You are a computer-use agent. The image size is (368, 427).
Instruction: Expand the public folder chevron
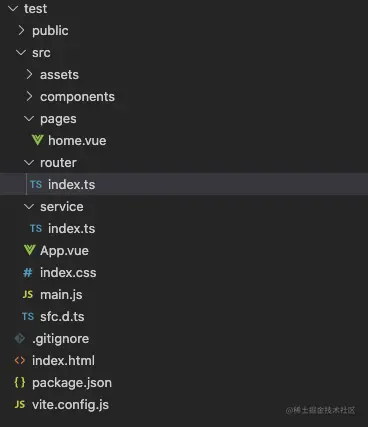[x=21, y=30]
